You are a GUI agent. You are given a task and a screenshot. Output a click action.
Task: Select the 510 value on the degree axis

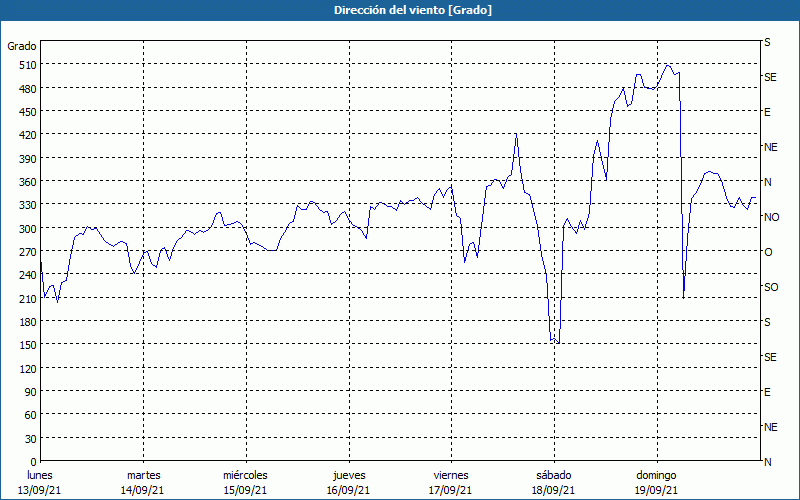[x=28, y=65]
